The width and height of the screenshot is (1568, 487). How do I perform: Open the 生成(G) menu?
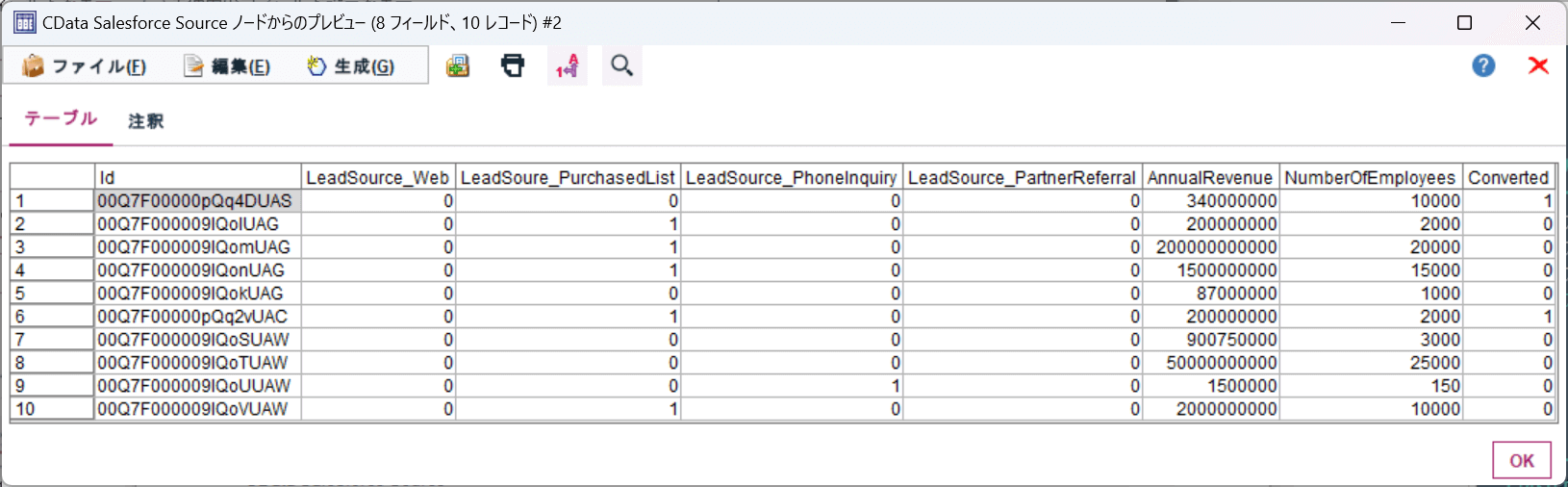[350, 65]
